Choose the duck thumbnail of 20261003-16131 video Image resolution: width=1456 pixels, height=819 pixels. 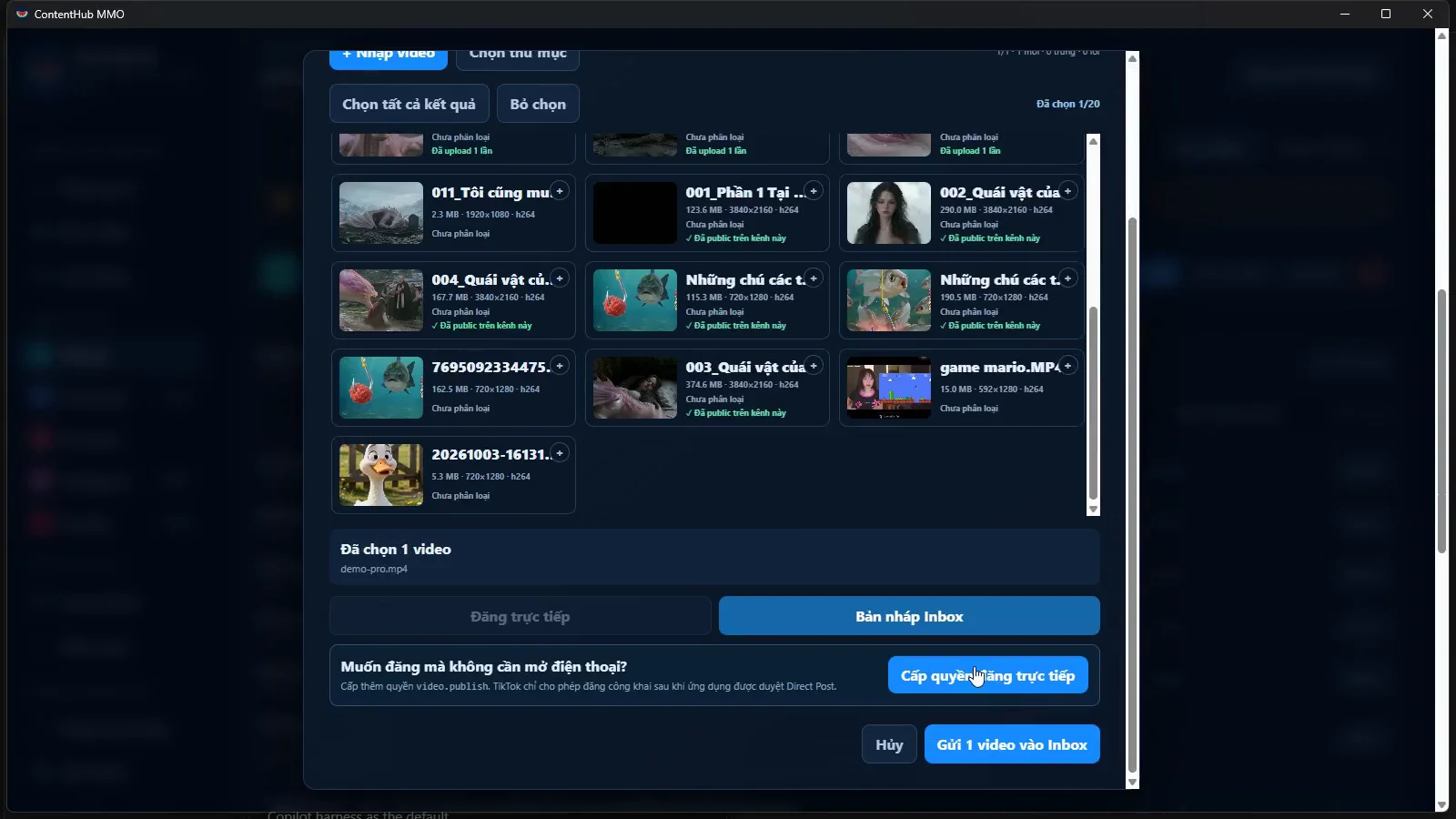coord(381,475)
